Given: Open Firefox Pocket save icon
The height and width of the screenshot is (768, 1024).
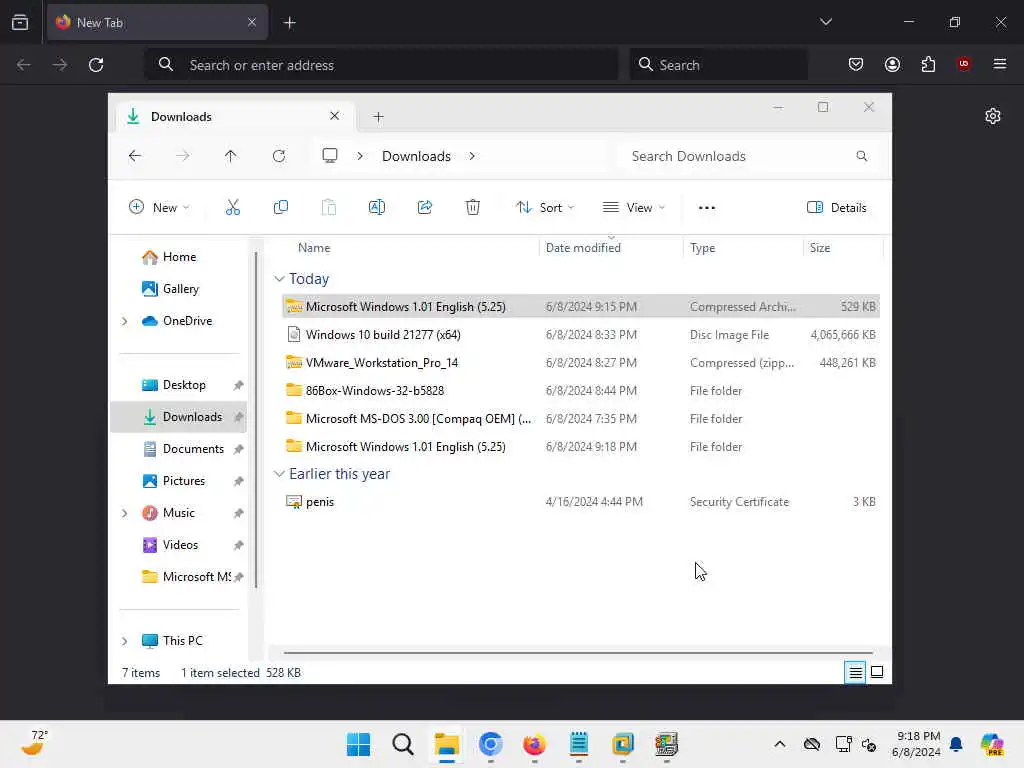Looking at the screenshot, I should coord(856,64).
